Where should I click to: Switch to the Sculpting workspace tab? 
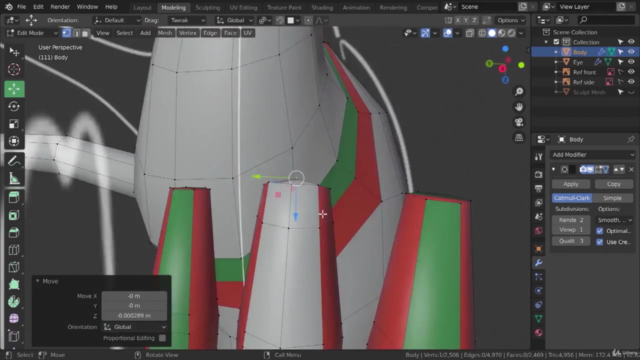tap(207, 7)
